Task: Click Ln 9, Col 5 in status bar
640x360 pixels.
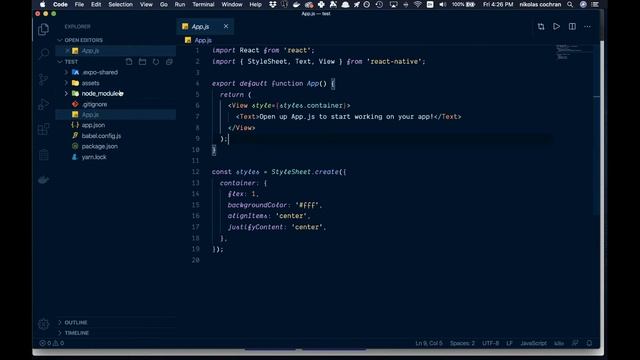Action: [x=429, y=343]
